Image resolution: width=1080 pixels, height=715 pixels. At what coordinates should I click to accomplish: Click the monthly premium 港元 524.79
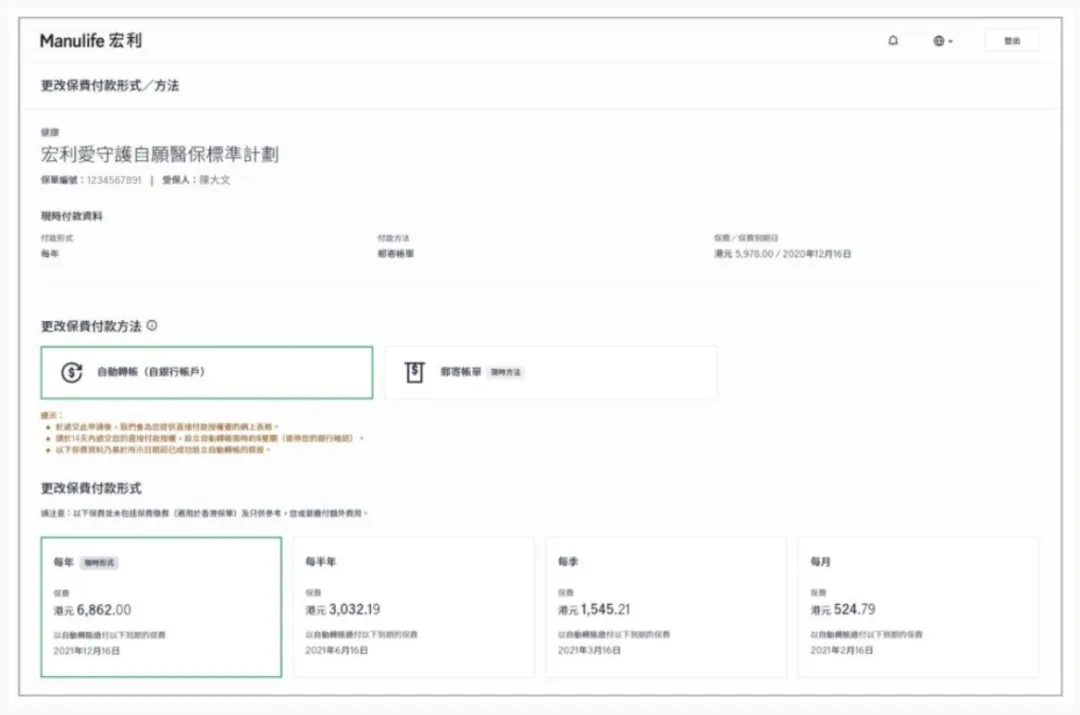tap(843, 609)
